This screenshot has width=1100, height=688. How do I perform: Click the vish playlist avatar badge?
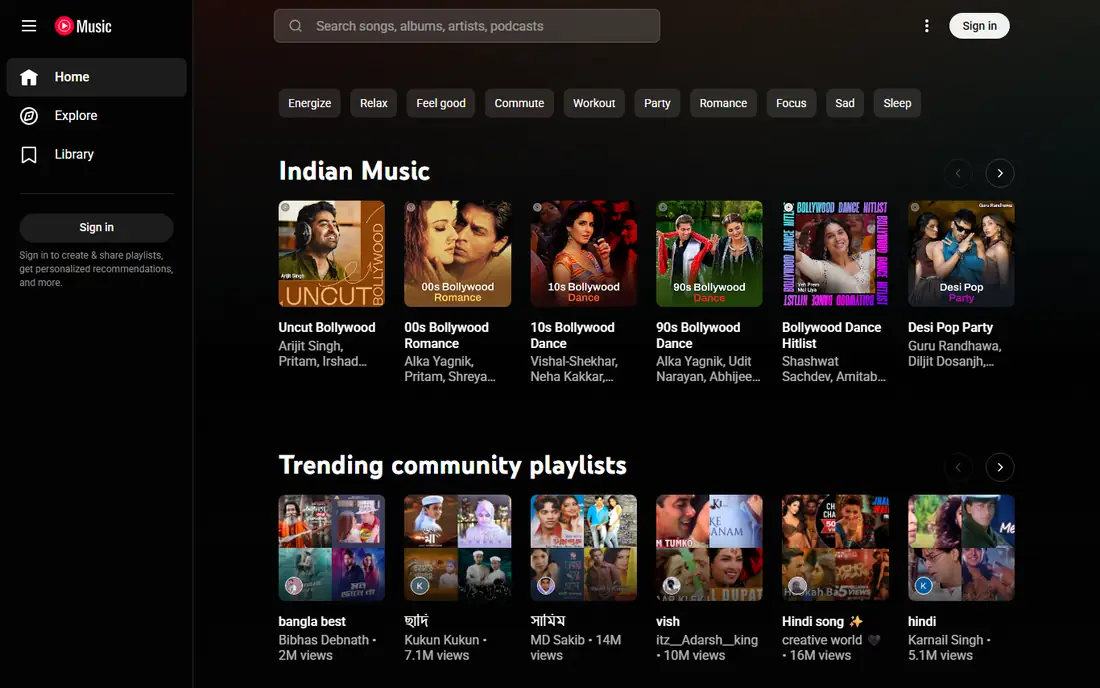coord(671,585)
